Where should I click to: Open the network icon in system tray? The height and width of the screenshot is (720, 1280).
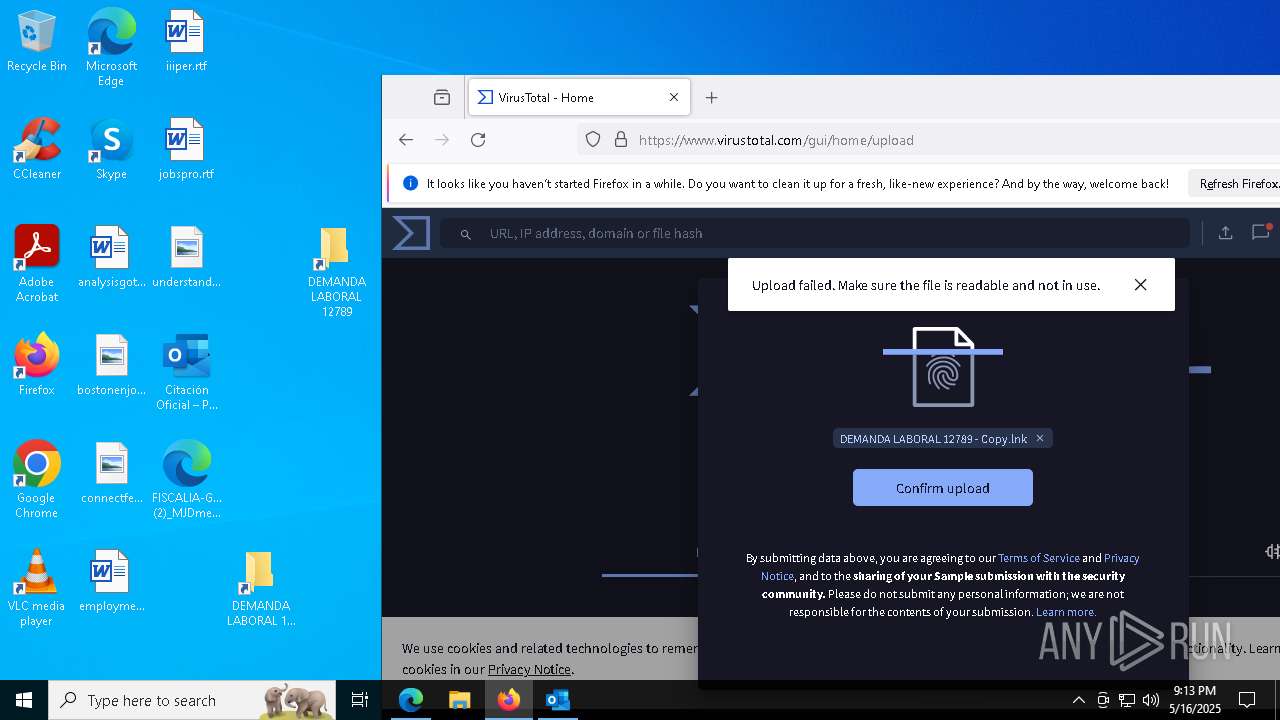point(1127,700)
